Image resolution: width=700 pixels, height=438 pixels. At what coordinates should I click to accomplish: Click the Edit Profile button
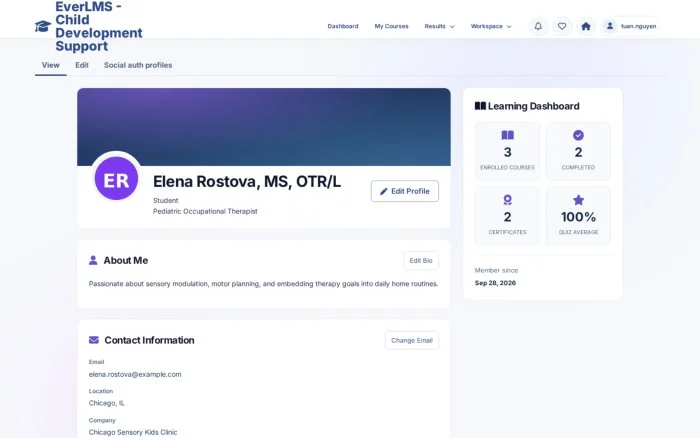404,191
